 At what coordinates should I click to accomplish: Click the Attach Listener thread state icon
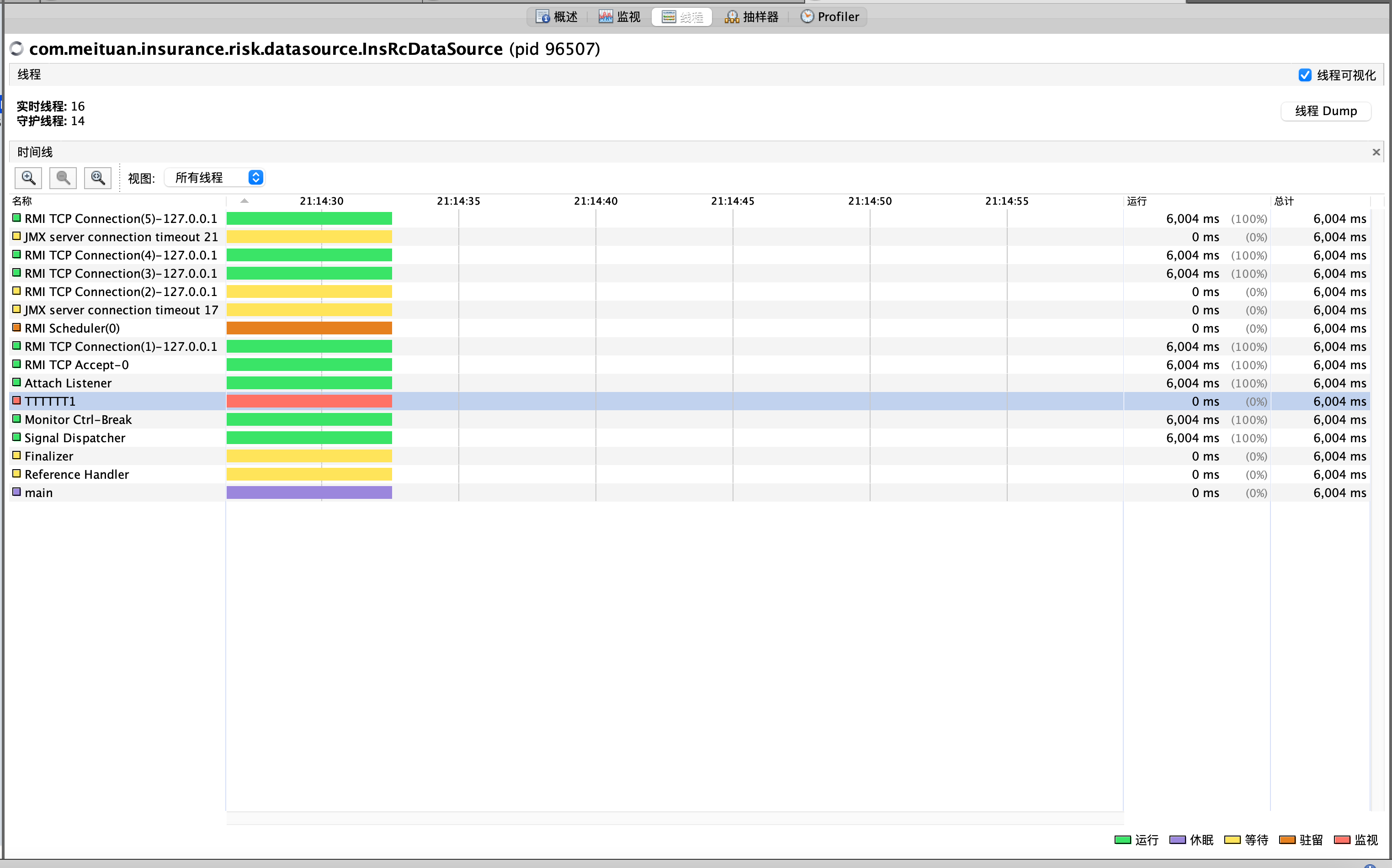(16, 382)
